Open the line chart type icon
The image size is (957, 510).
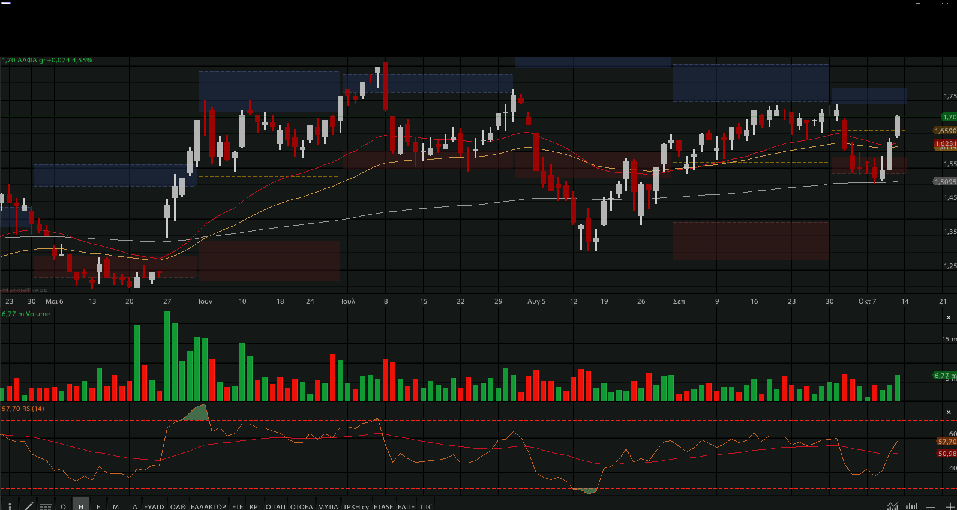(893, 506)
